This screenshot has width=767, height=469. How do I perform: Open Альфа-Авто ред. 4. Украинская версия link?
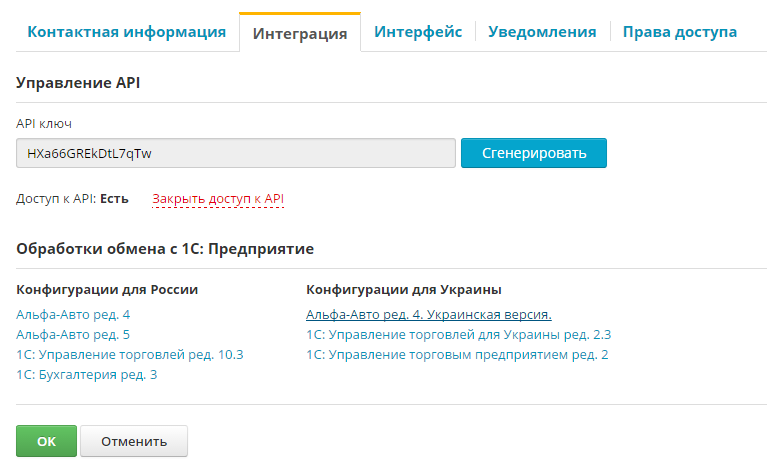click(x=428, y=314)
